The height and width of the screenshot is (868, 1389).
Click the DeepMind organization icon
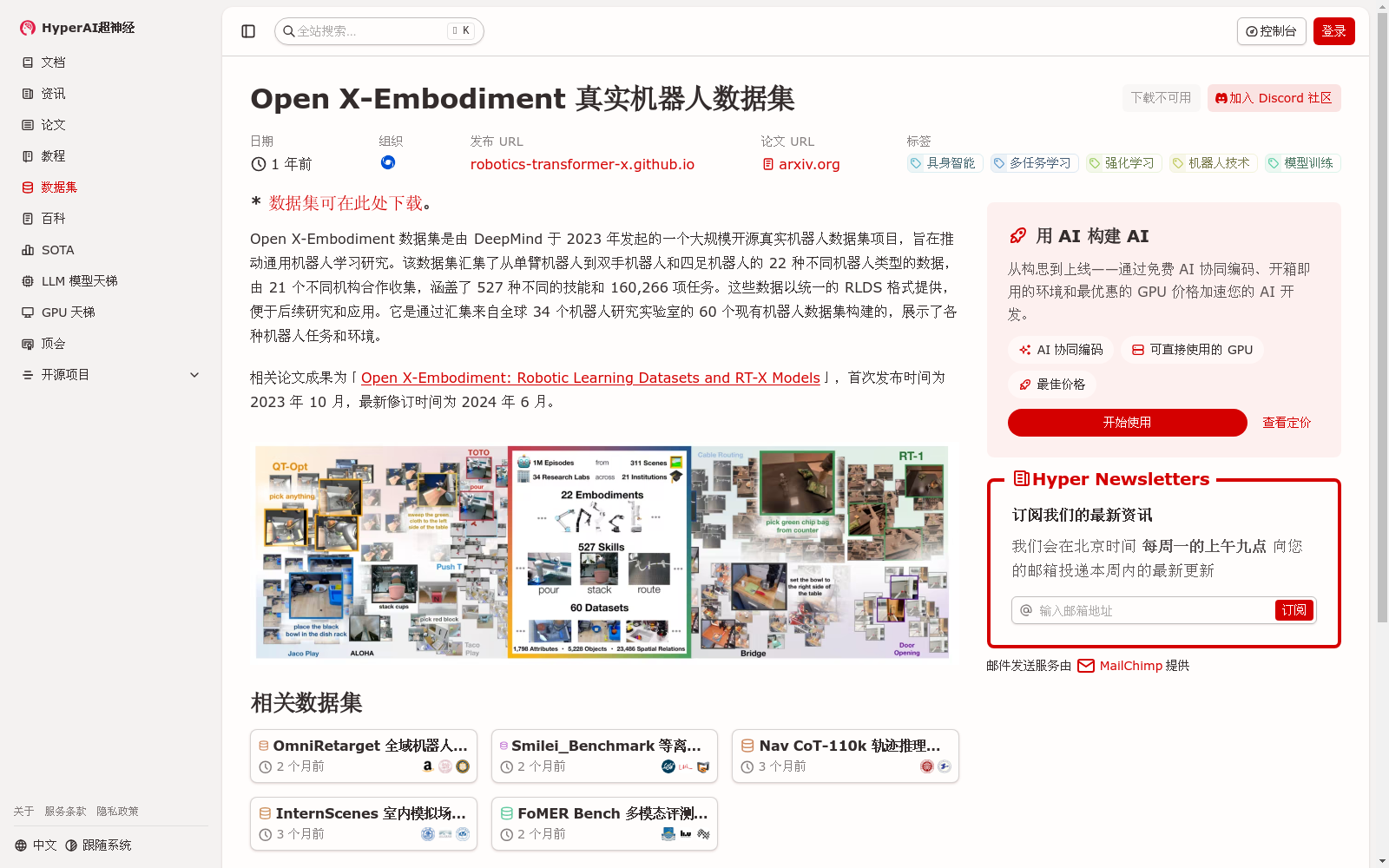(388, 162)
